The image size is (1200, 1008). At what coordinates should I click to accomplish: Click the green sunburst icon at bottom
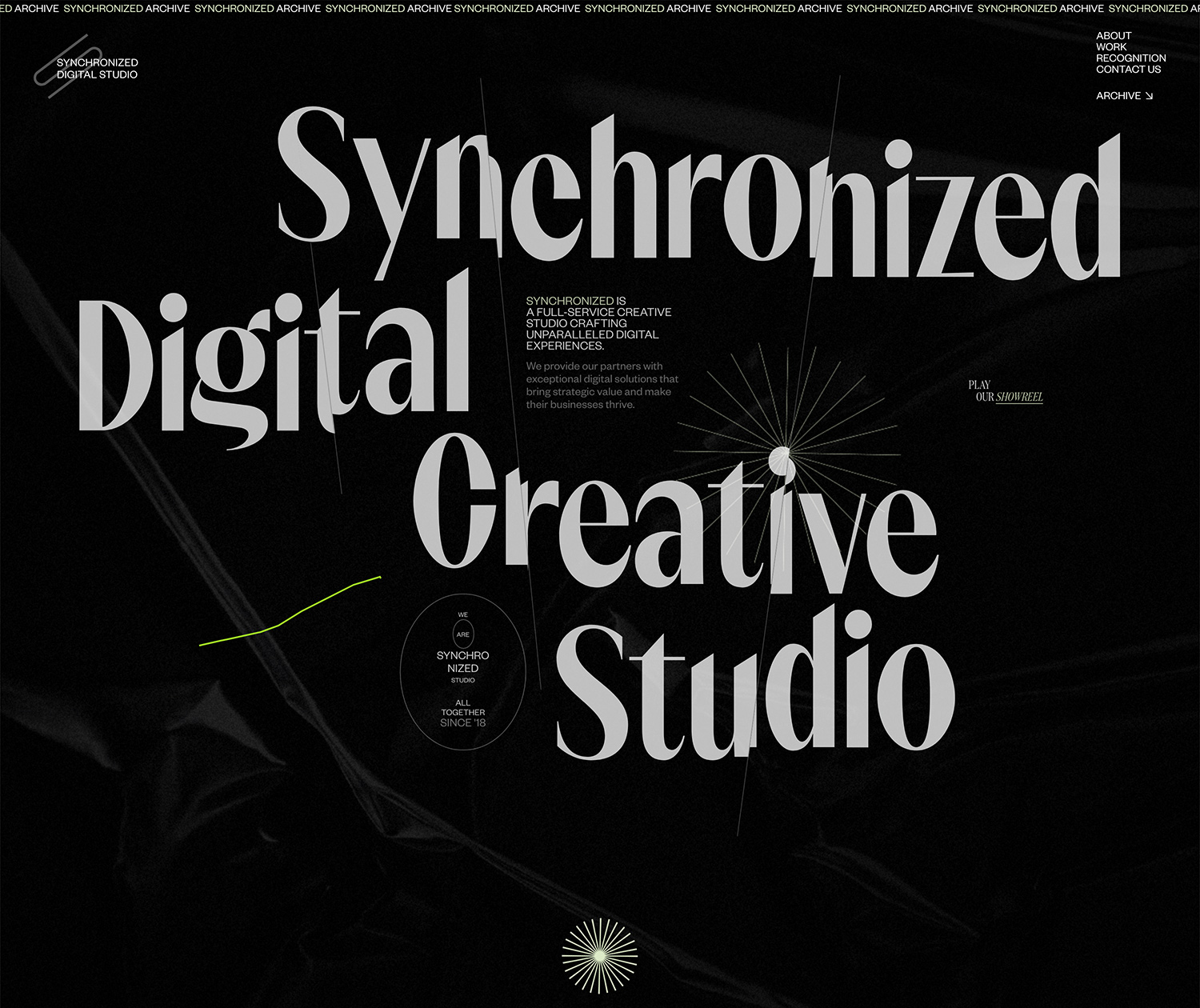coord(600,956)
